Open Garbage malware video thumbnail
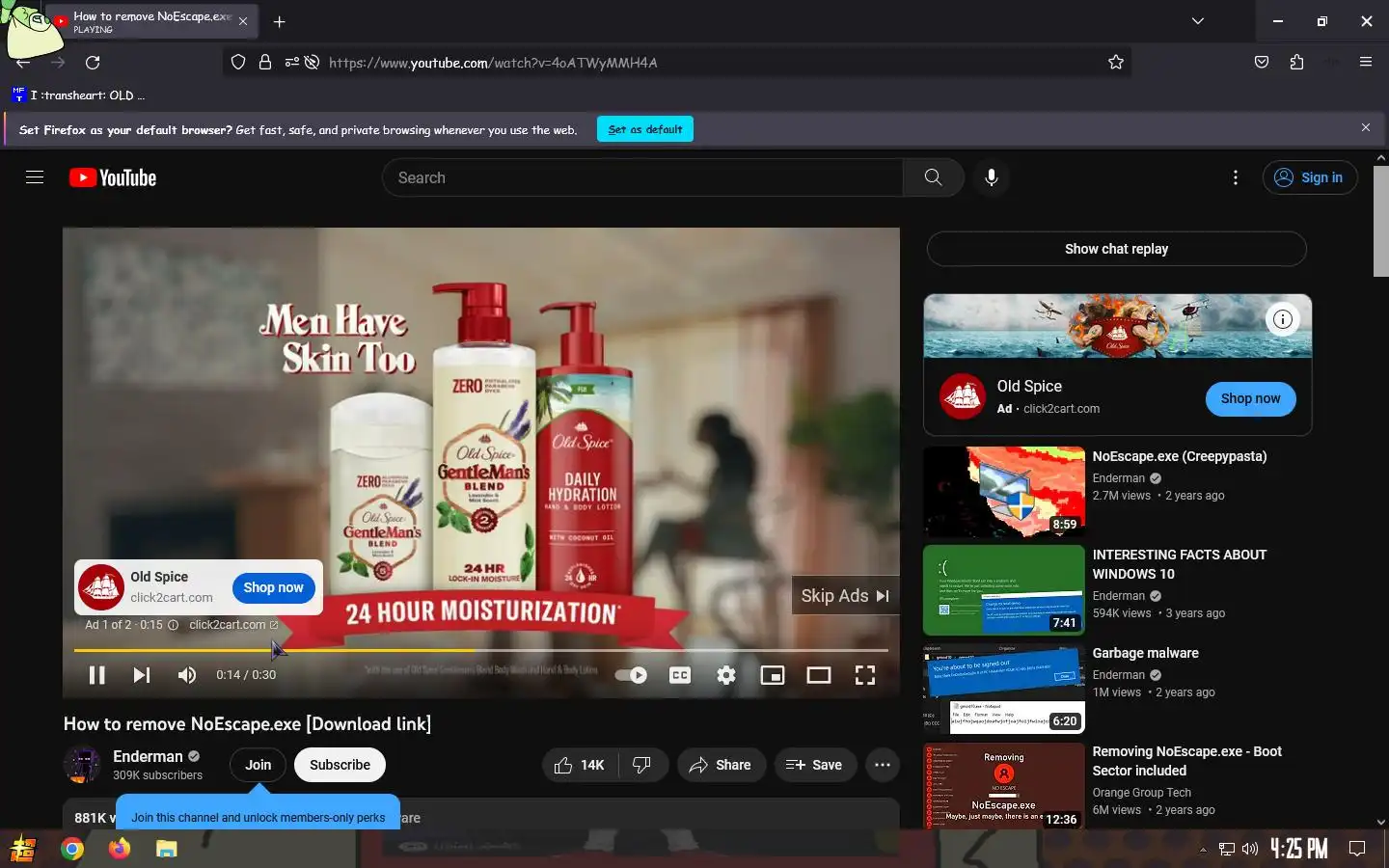The image size is (1389, 868). point(1003,688)
